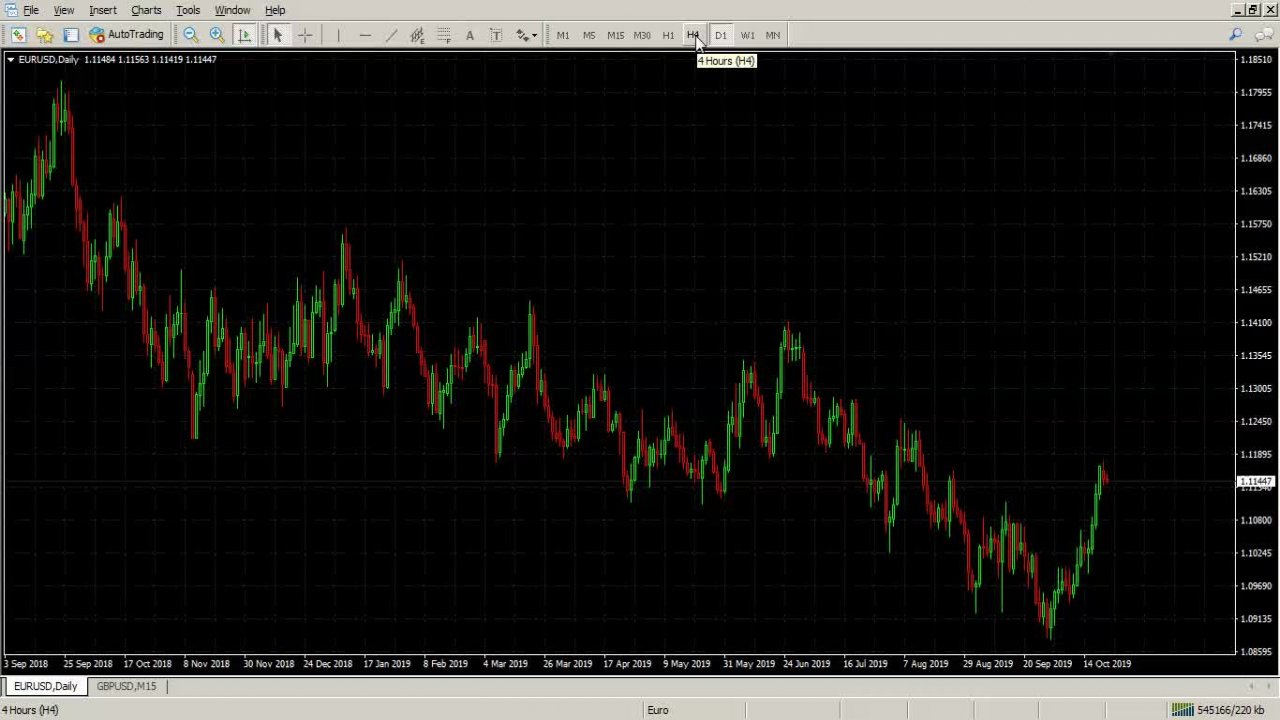1280x720 pixels.
Task: Toggle AutoTrading on
Action: 127,35
